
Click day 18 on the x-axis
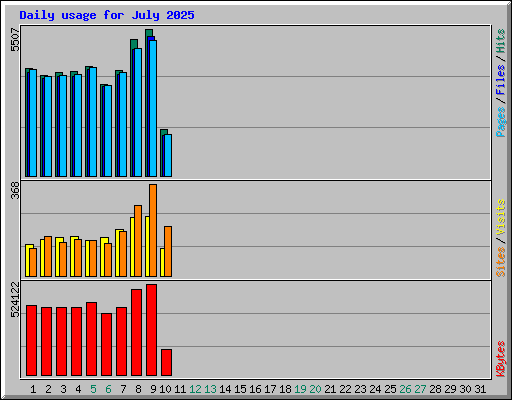(285, 389)
